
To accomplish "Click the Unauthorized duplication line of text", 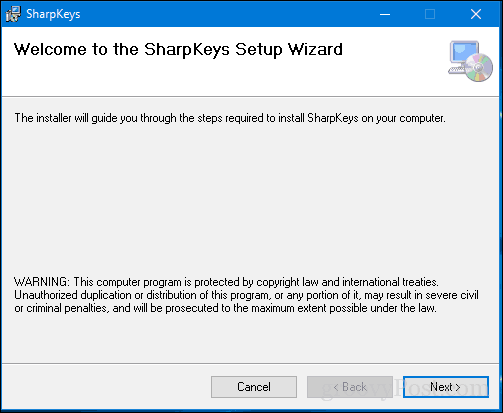I will pos(246,295).
